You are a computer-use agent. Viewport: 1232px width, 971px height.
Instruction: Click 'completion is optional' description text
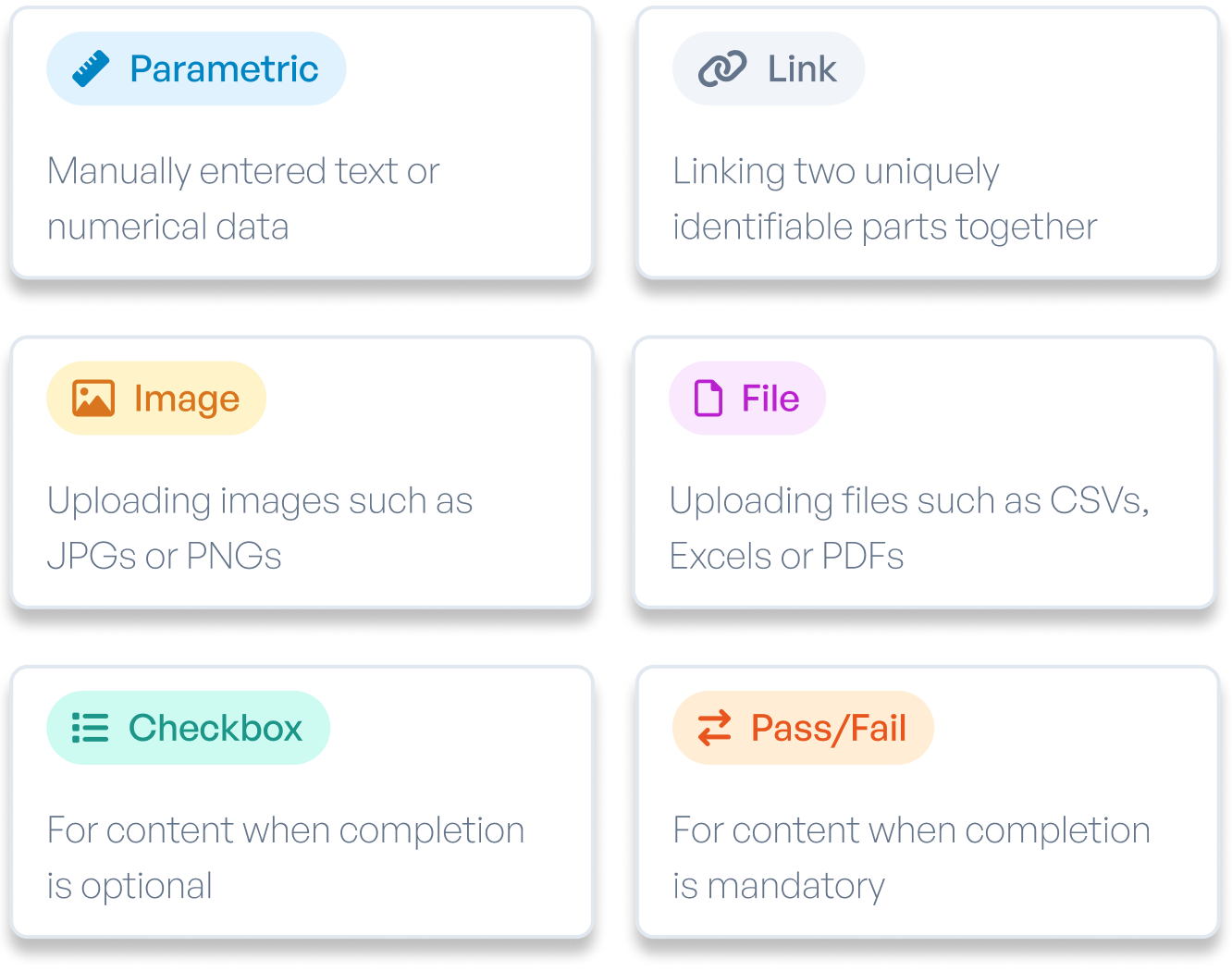(x=285, y=857)
